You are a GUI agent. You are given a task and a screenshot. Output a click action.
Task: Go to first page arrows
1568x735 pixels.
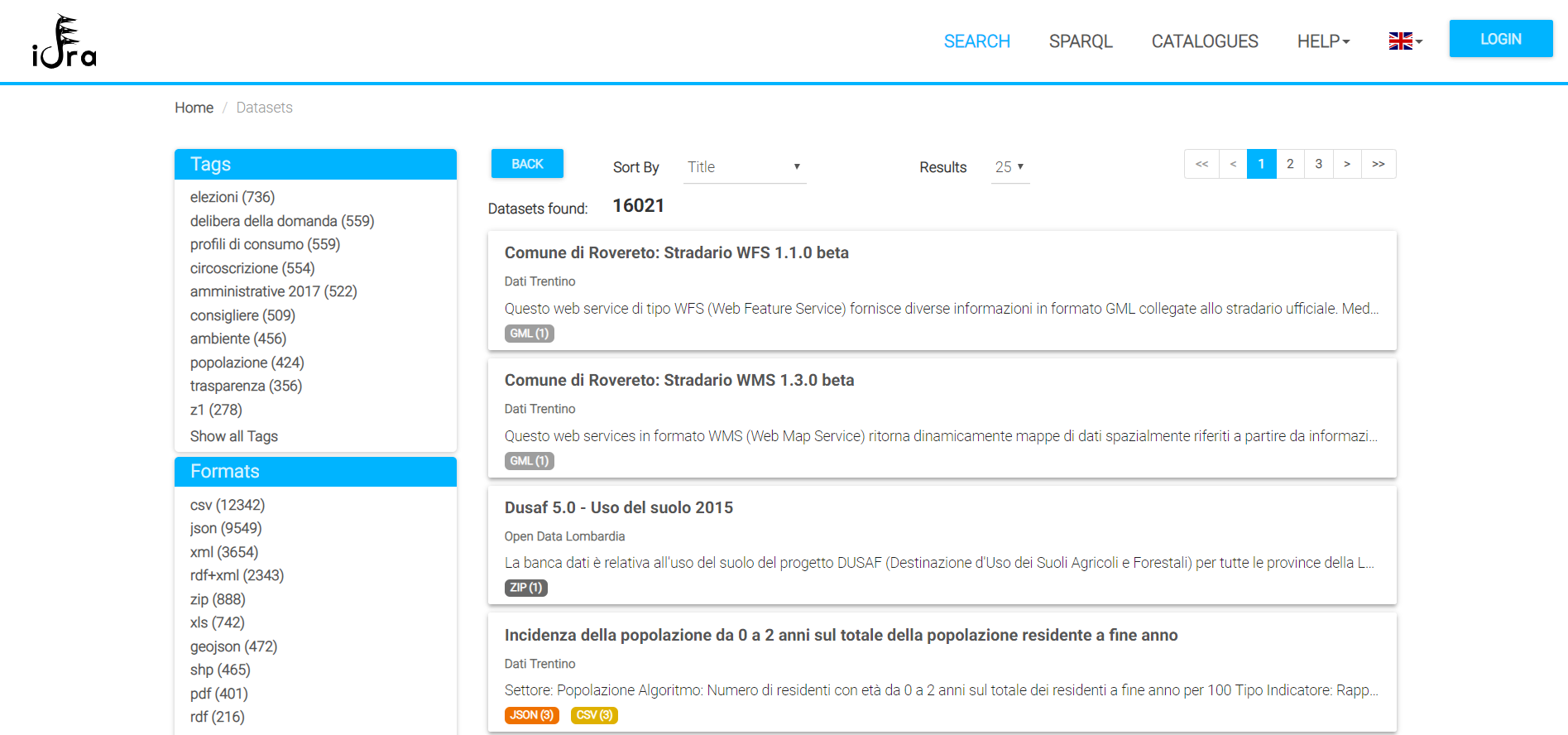pos(1201,164)
